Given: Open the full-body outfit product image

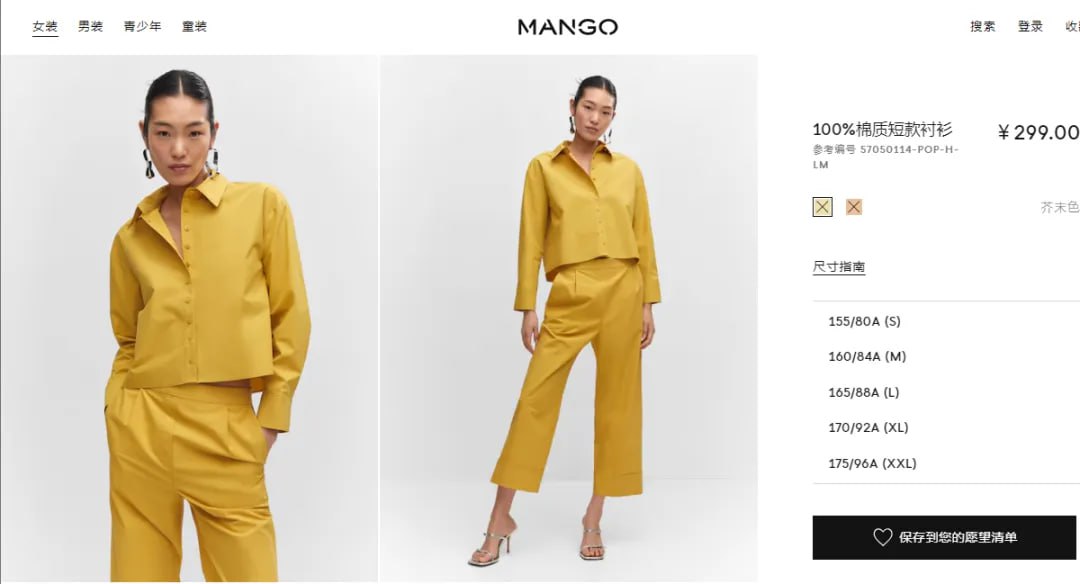Looking at the screenshot, I should [569, 318].
